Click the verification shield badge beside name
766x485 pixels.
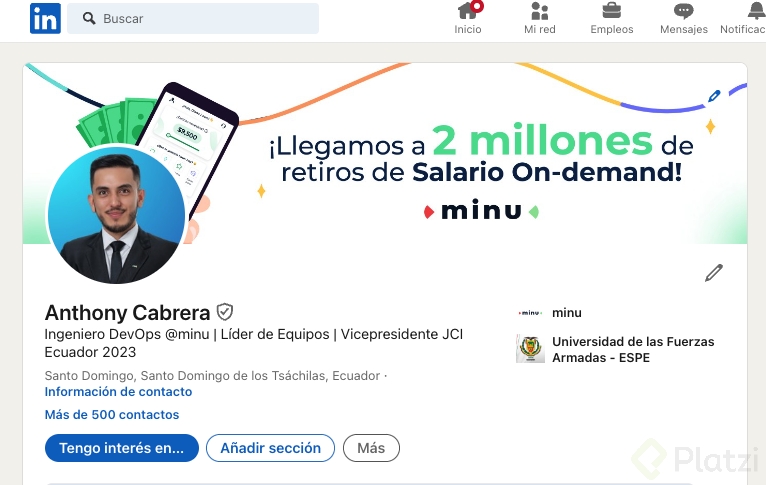tap(225, 312)
